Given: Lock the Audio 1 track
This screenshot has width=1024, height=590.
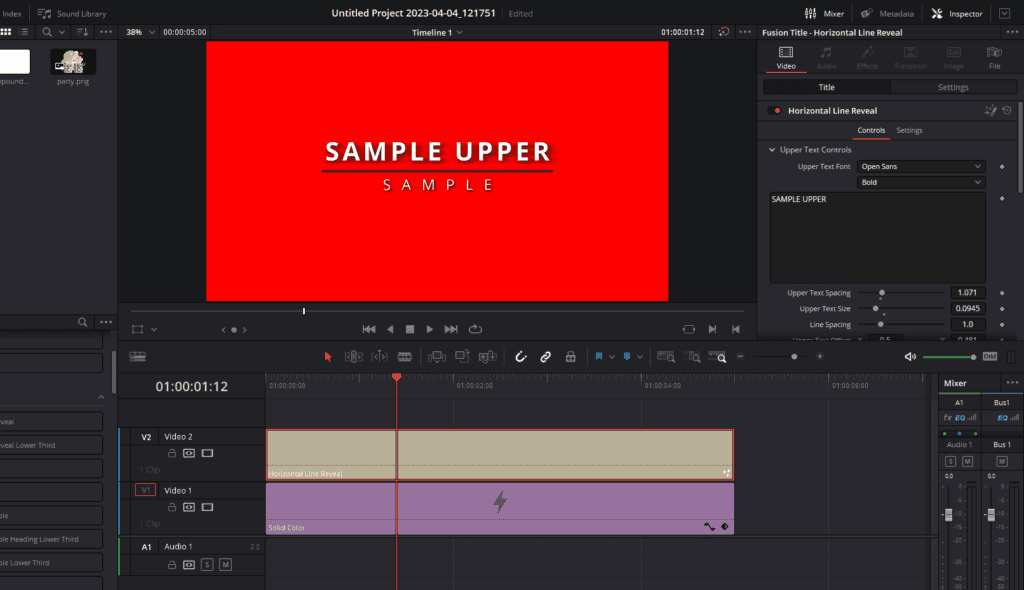Looking at the screenshot, I should pyautogui.click(x=172, y=565).
